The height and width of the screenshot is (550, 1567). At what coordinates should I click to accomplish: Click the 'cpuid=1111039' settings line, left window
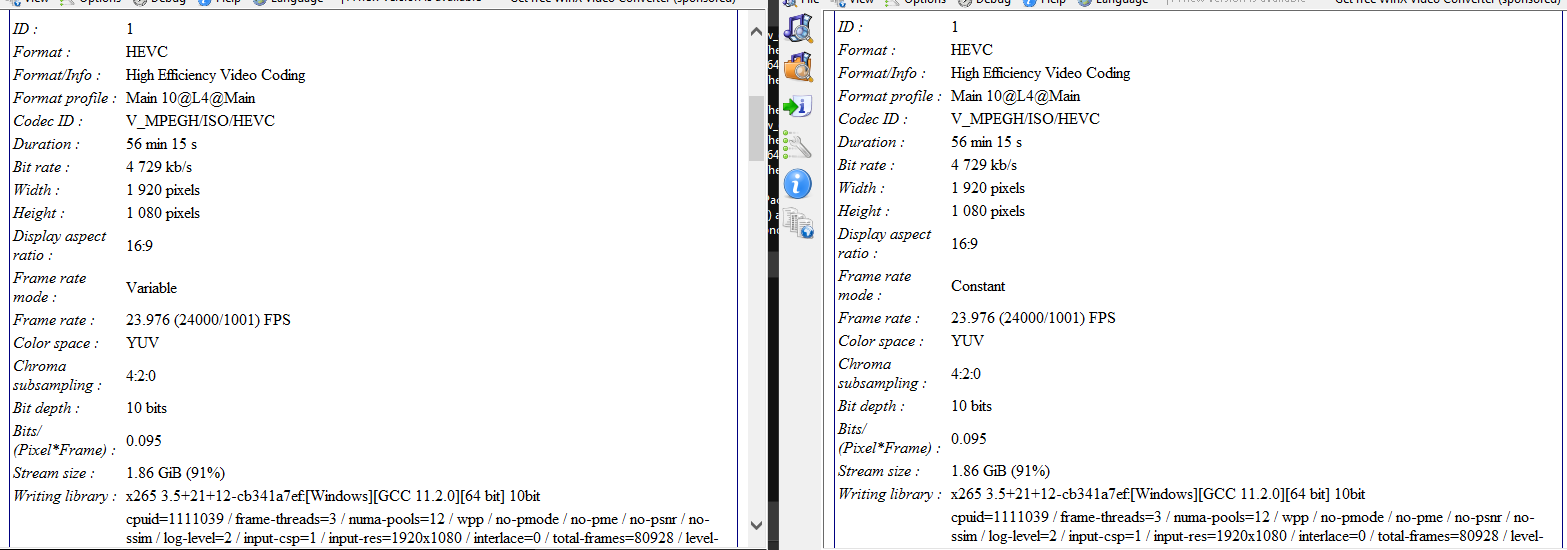(418, 519)
